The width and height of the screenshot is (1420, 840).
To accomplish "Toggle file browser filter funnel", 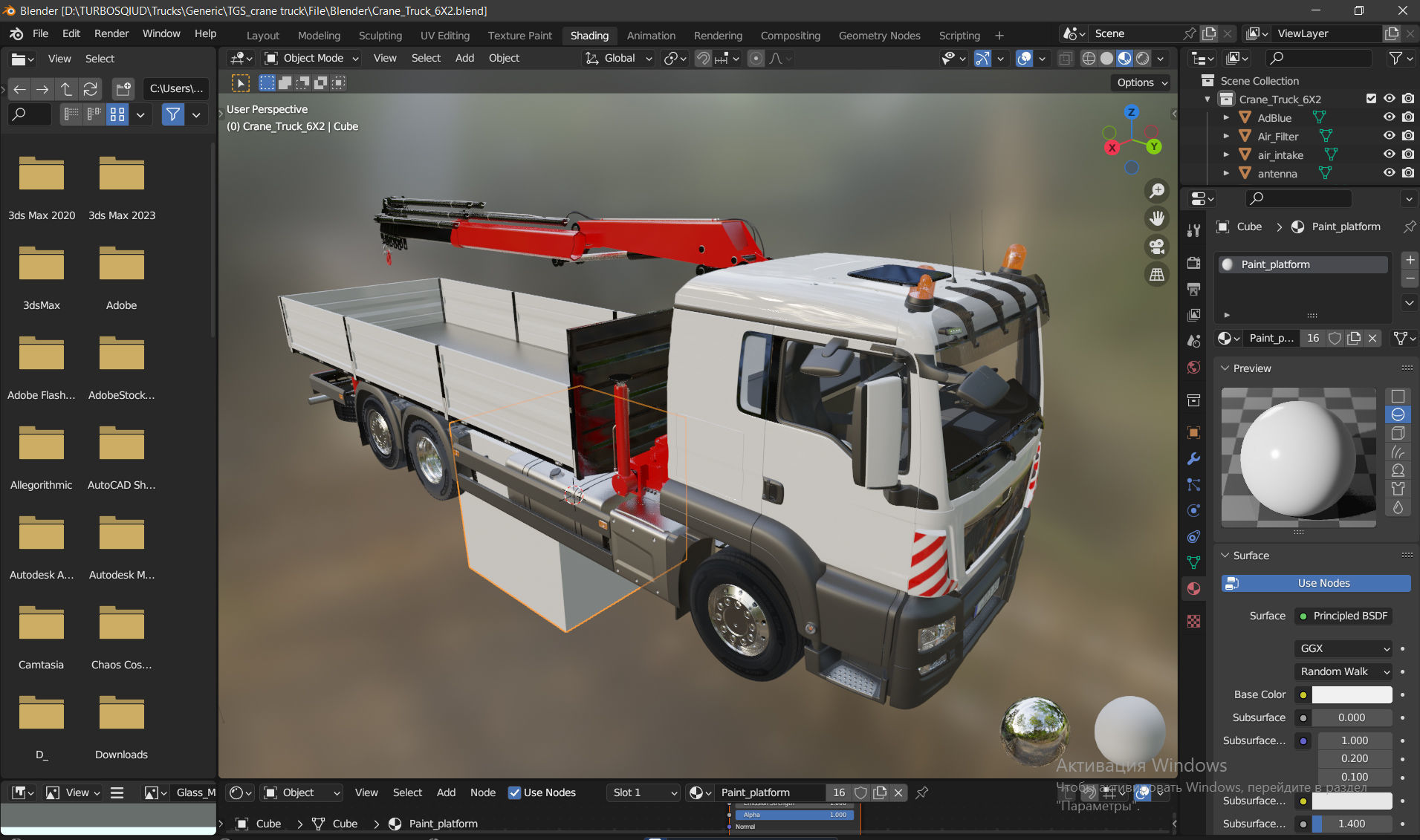I will point(173,114).
